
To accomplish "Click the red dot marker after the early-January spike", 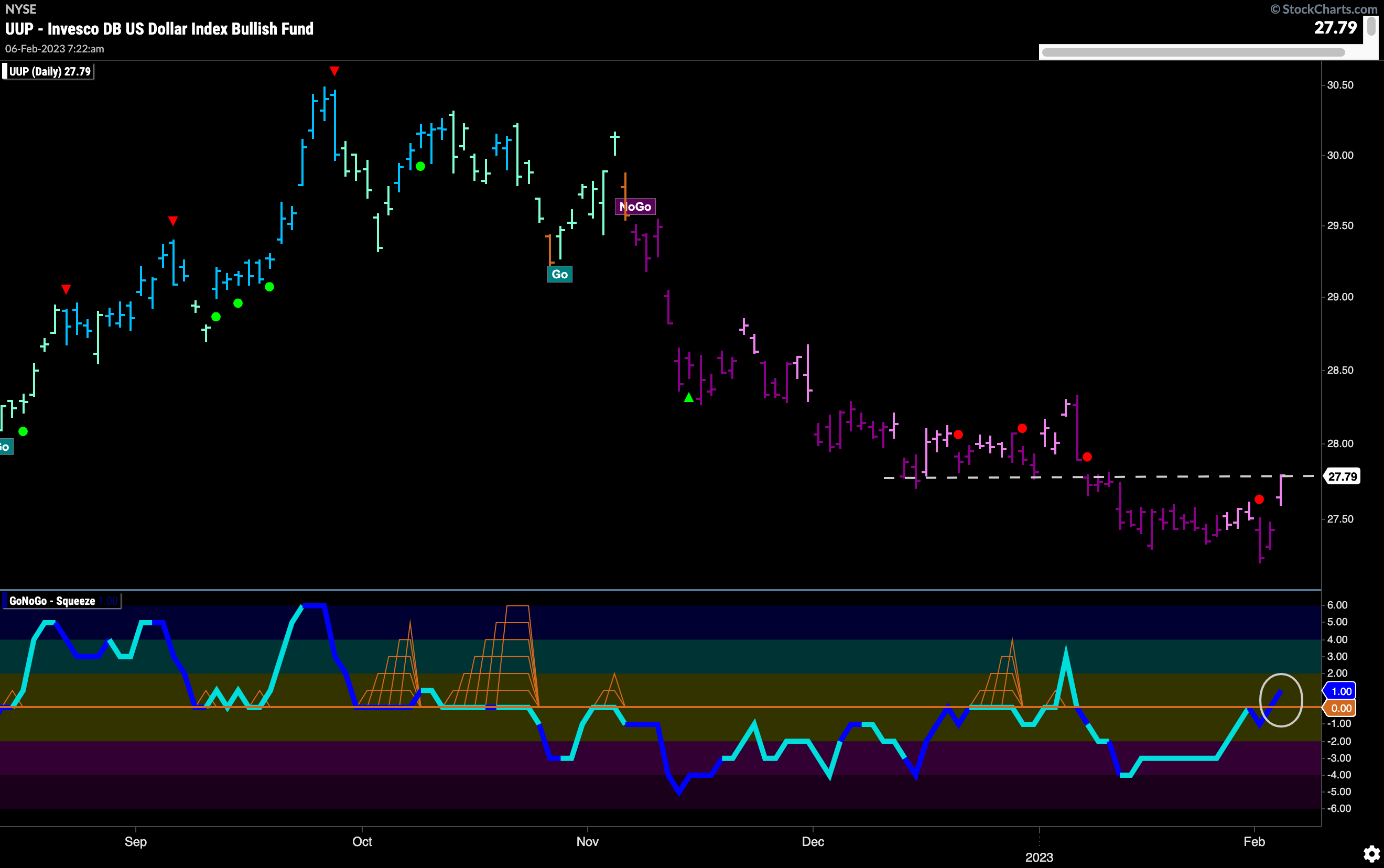I will pos(1087,458).
